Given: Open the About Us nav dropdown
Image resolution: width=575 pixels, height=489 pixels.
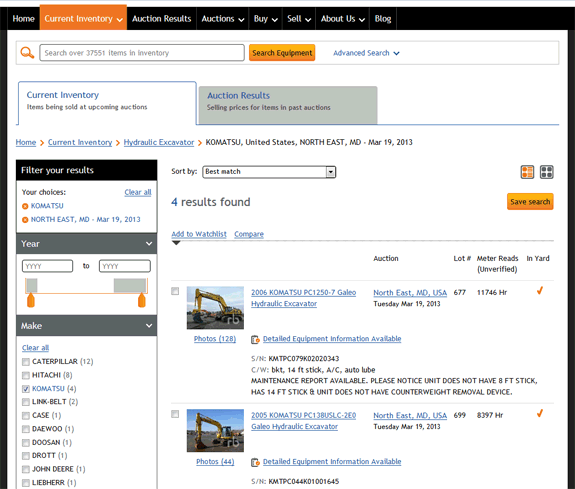Looking at the screenshot, I should coord(343,19).
